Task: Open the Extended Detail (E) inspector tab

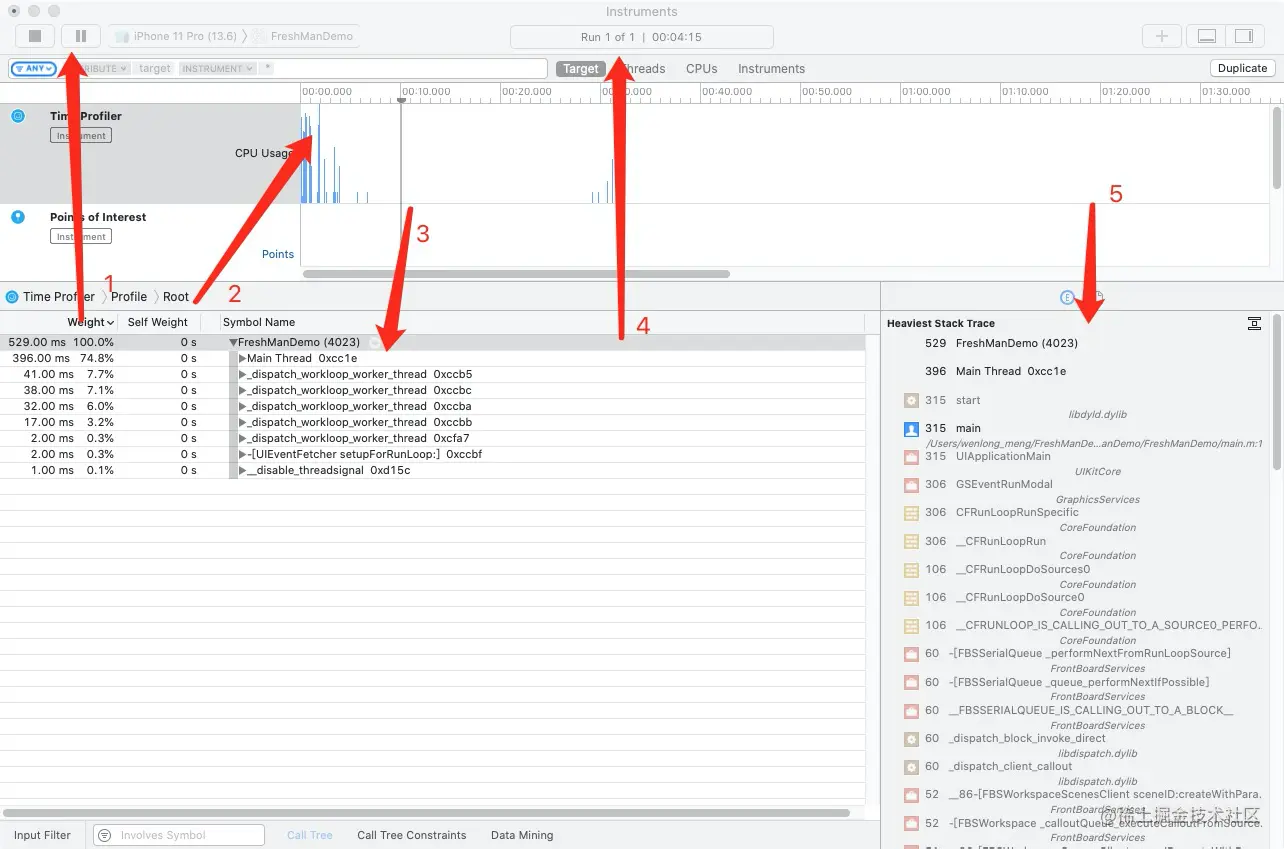Action: coord(1067,297)
